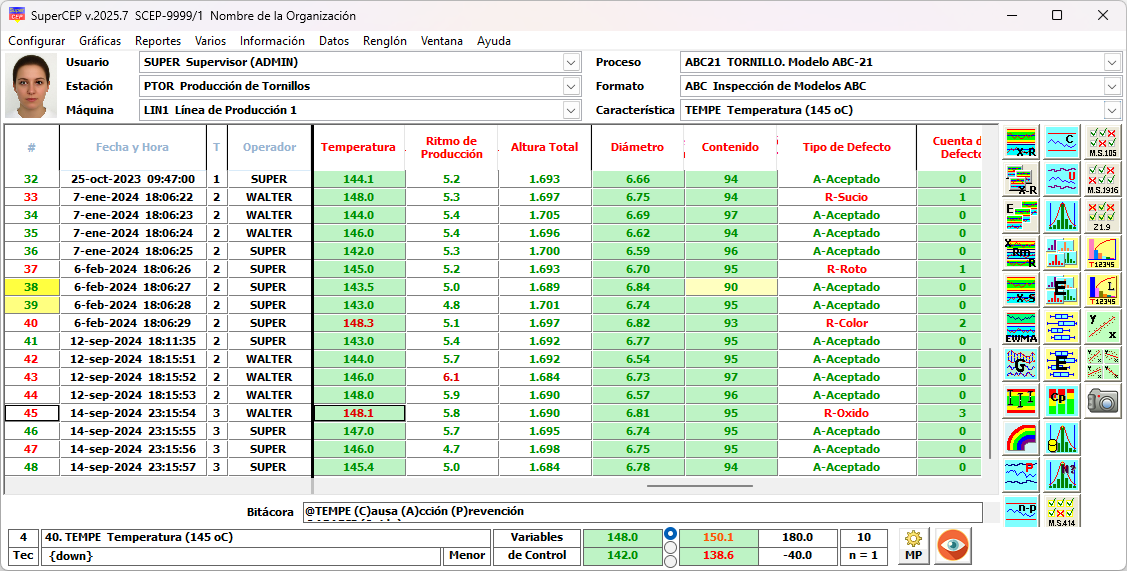Toggle the orange eye view button
This screenshot has width=1127, height=571.
952,546
